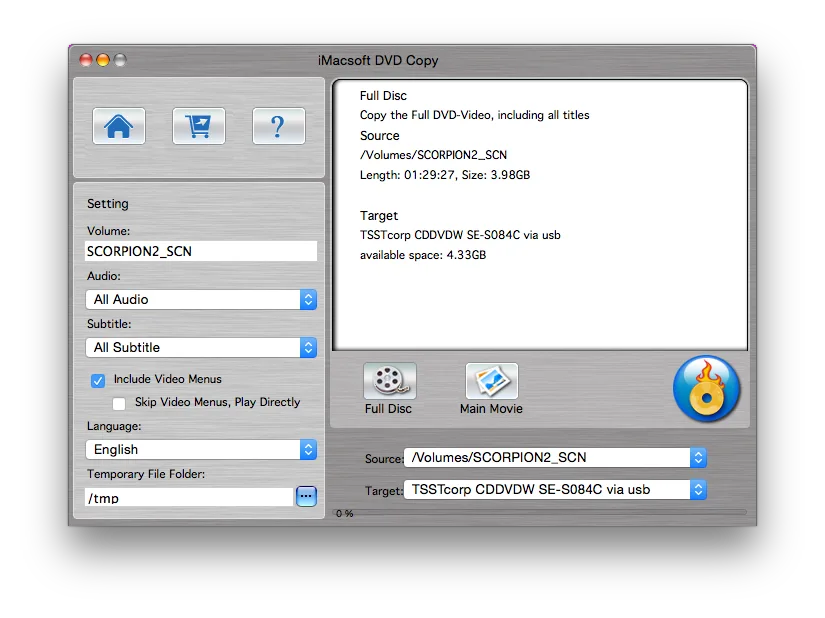Screen dimensions: 825x618
Task: Open the All Subtitle dropdown
Action: click(201, 347)
